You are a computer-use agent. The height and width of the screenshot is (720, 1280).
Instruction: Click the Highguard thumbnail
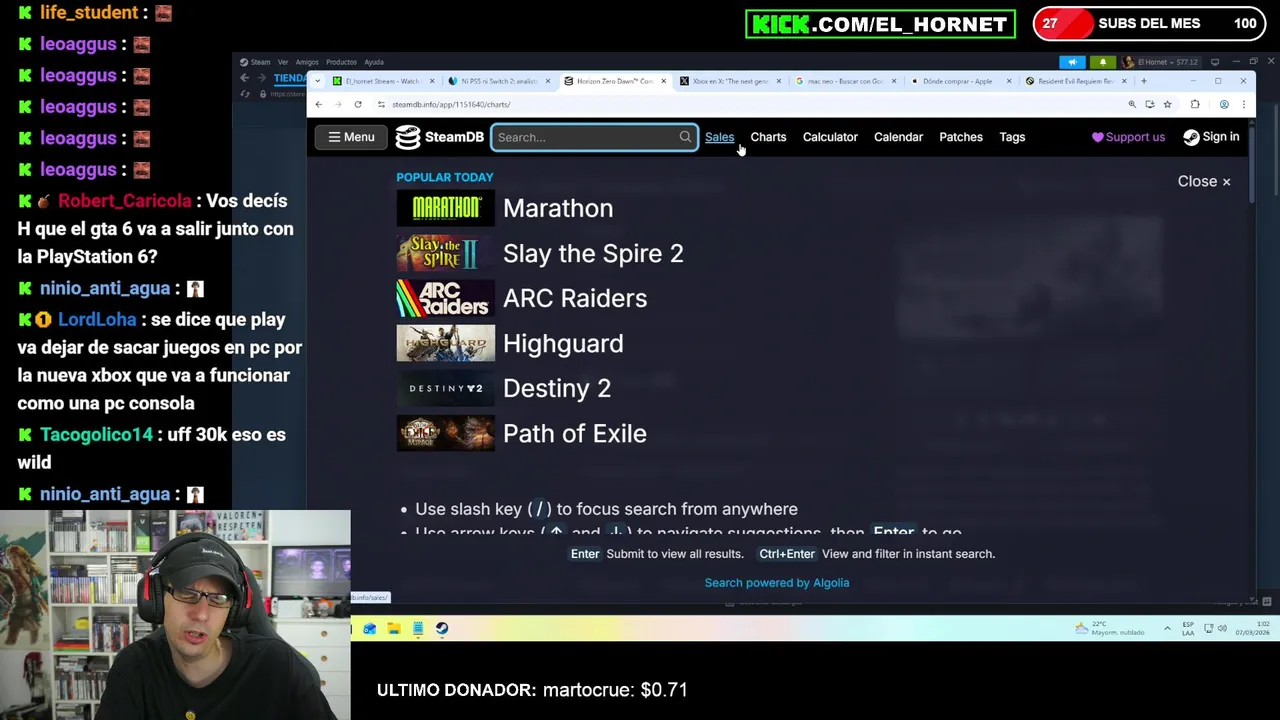pyautogui.click(x=445, y=343)
